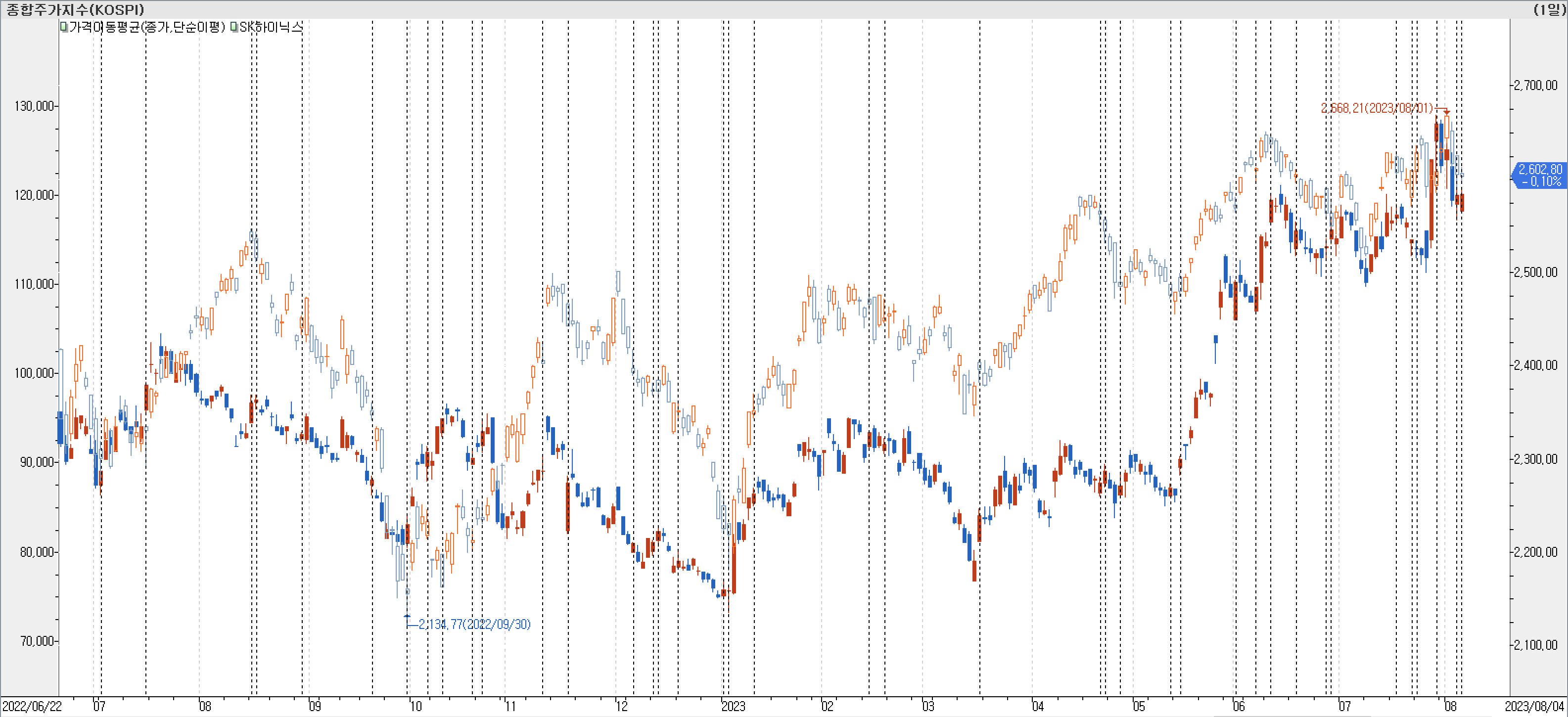Click the green legend marker beside SK하이닉스
This screenshot has width=1568, height=717.
coord(234,27)
